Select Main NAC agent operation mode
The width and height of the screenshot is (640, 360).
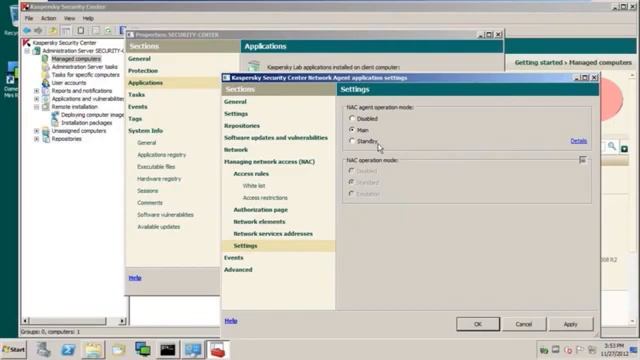click(352, 130)
